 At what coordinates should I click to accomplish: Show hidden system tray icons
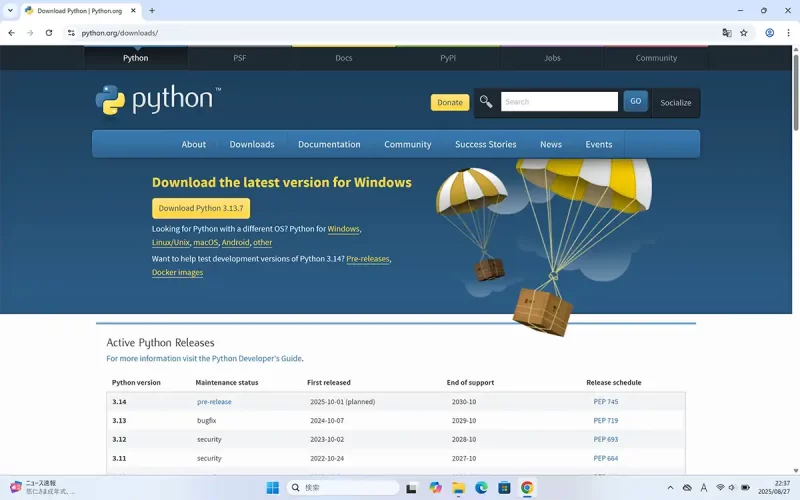(x=670, y=488)
